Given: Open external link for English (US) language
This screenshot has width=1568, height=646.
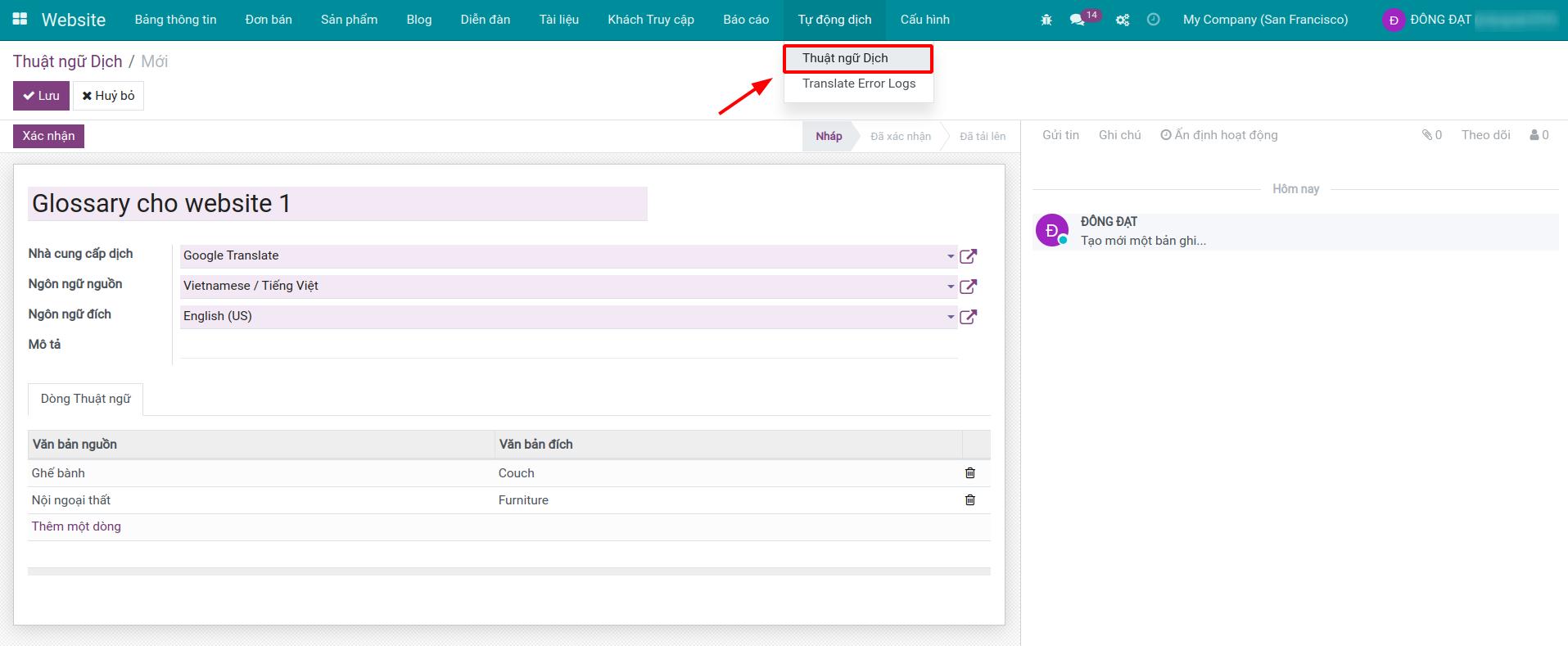Looking at the screenshot, I should tap(968, 317).
